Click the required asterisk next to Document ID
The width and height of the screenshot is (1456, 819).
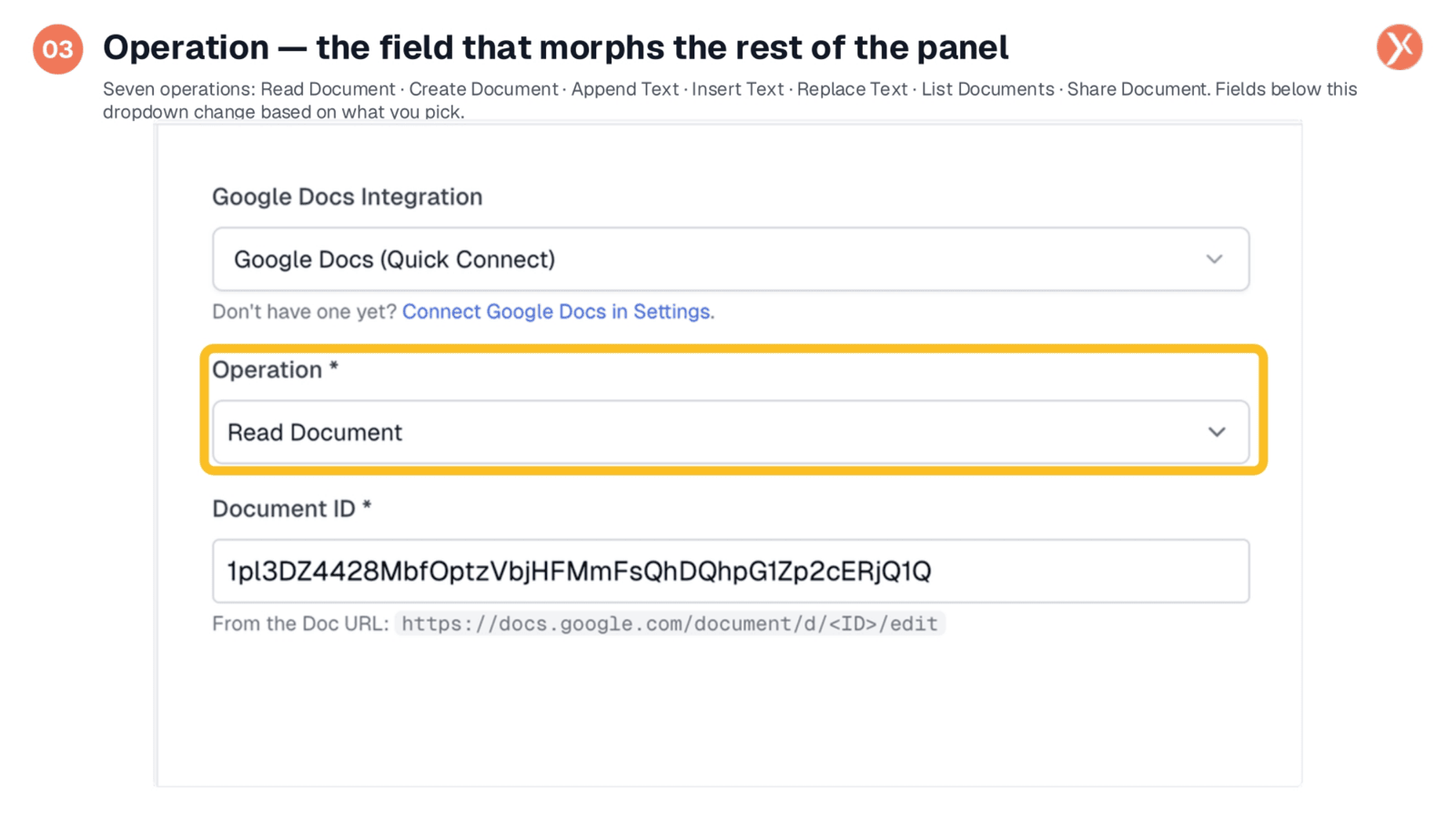coord(367,505)
